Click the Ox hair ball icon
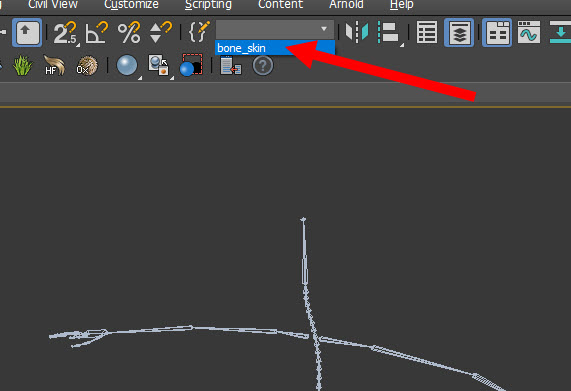Viewport: 571px width, 391px height. point(87,66)
